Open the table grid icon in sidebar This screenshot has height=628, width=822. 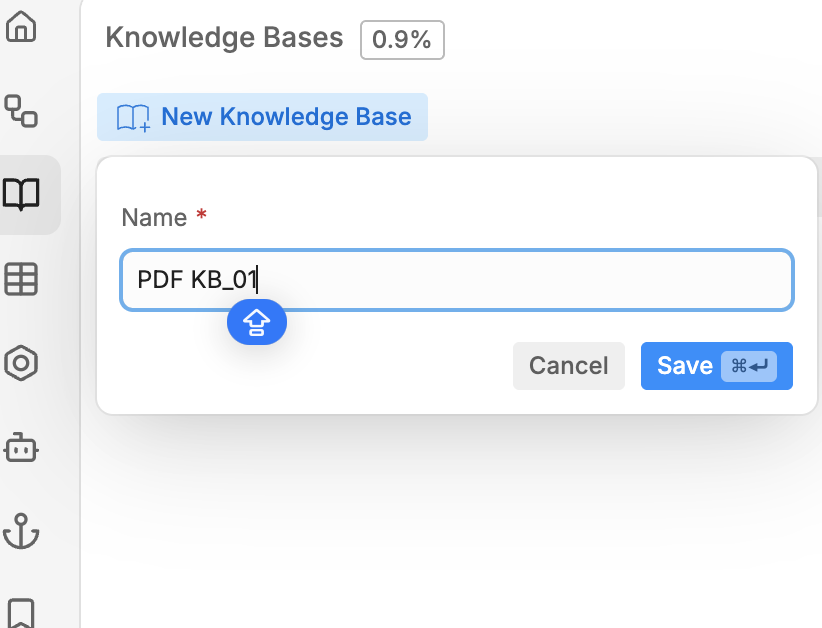coord(21,279)
